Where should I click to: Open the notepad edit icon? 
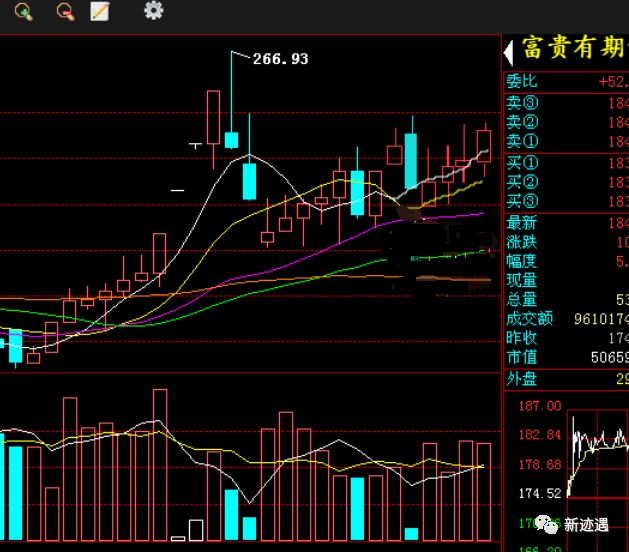[99, 11]
